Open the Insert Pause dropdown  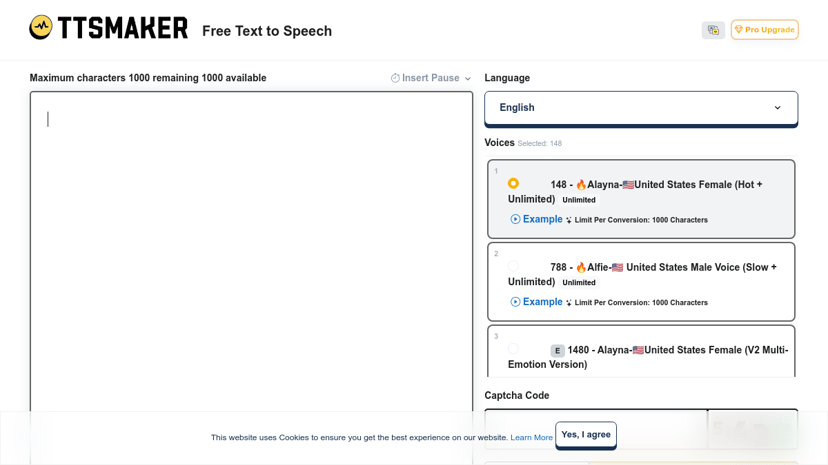pos(431,78)
